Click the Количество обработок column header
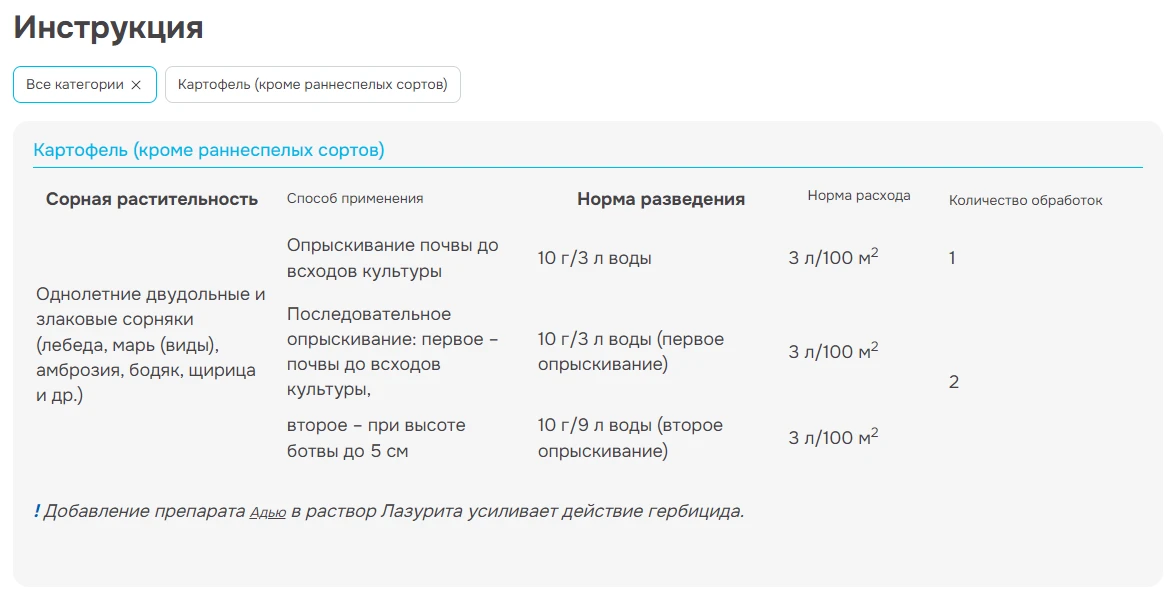The height and width of the screenshot is (597, 1173). pos(1025,200)
